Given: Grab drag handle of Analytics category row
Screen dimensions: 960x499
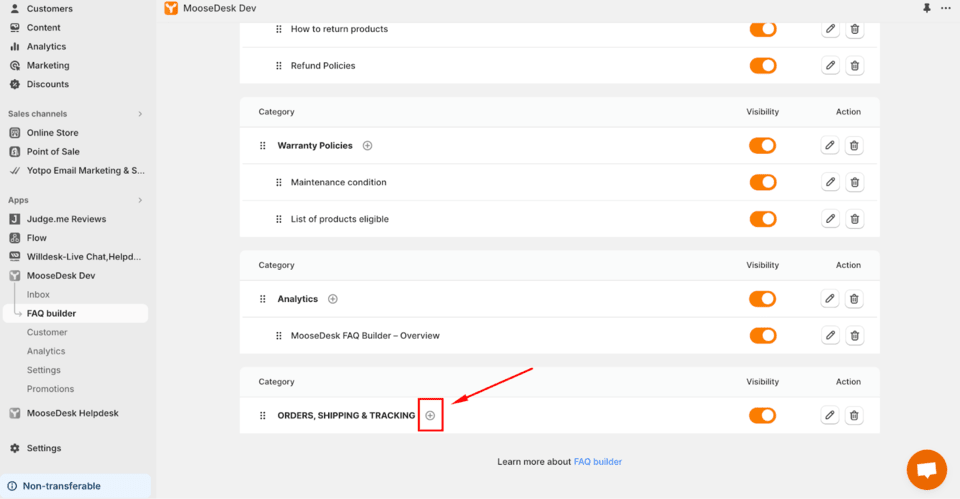Looking at the screenshot, I should point(263,299).
